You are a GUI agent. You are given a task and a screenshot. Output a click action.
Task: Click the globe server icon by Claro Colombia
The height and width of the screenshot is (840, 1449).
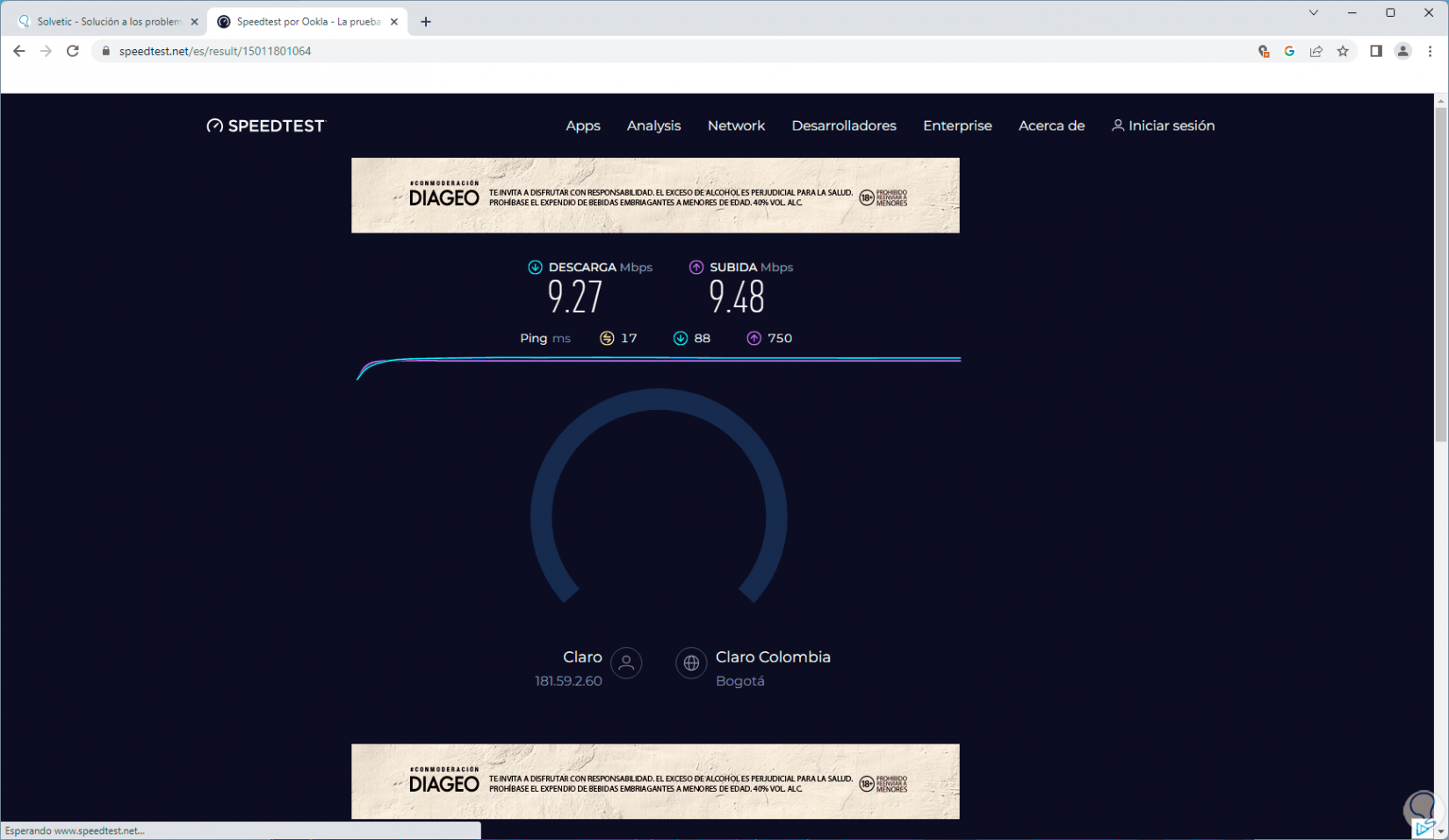pyautogui.click(x=691, y=664)
